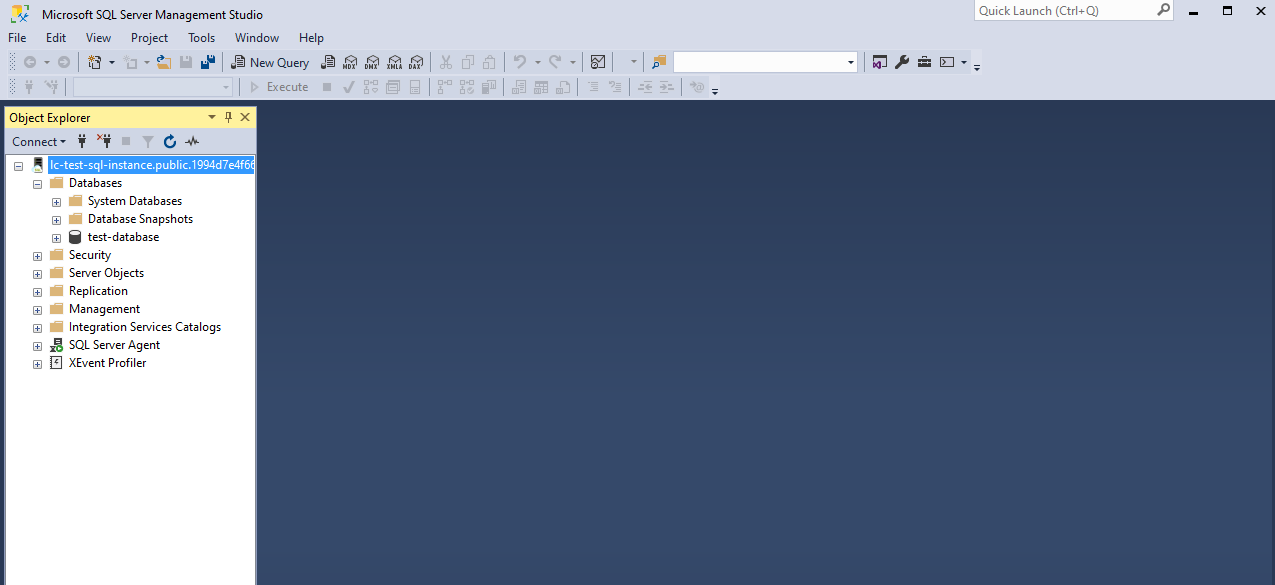
Task: Click the Execute button in SQL toolbar
Action: coord(279,87)
